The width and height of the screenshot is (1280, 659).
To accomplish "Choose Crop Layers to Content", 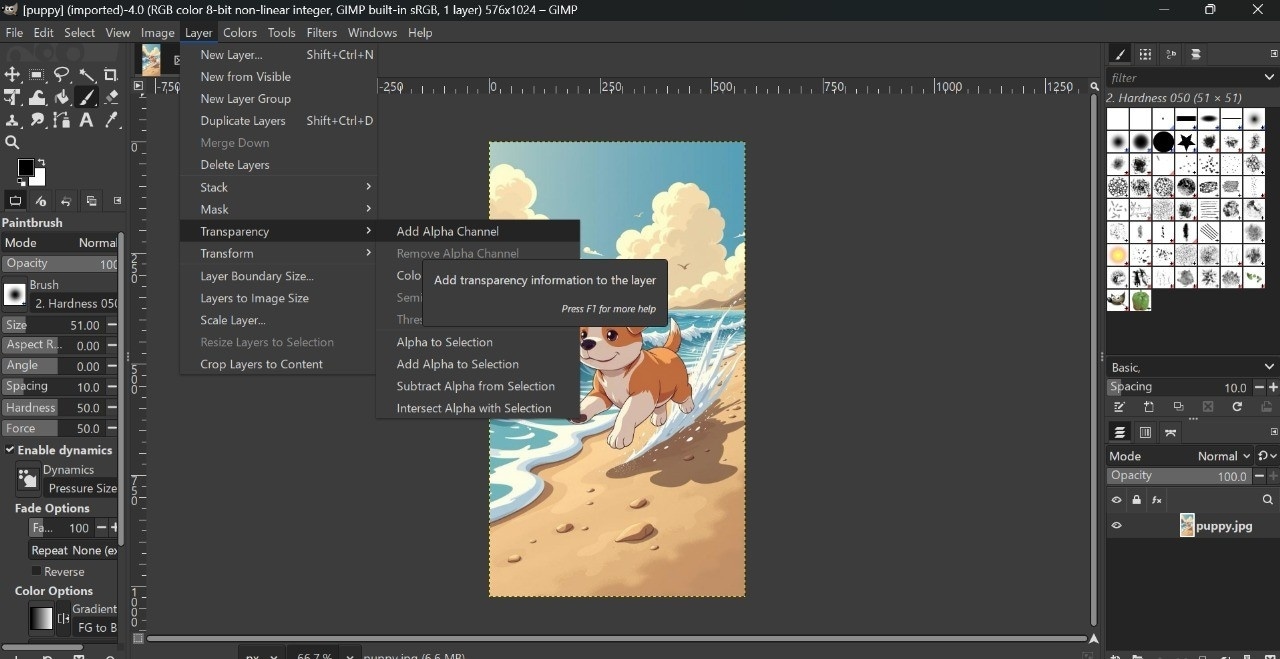I will [x=279, y=364].
